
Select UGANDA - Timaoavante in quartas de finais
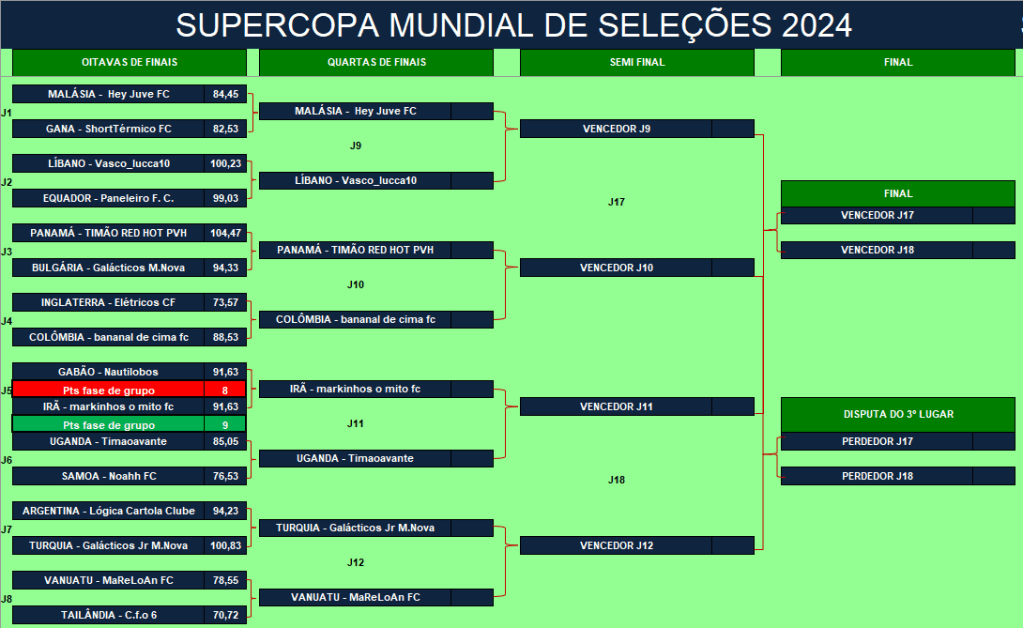(355, 459)
